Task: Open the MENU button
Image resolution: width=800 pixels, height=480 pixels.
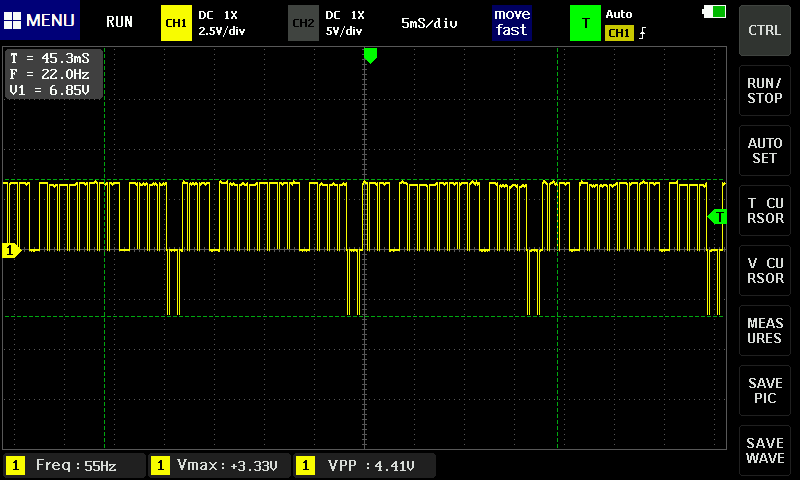Action: coord(39,21)
